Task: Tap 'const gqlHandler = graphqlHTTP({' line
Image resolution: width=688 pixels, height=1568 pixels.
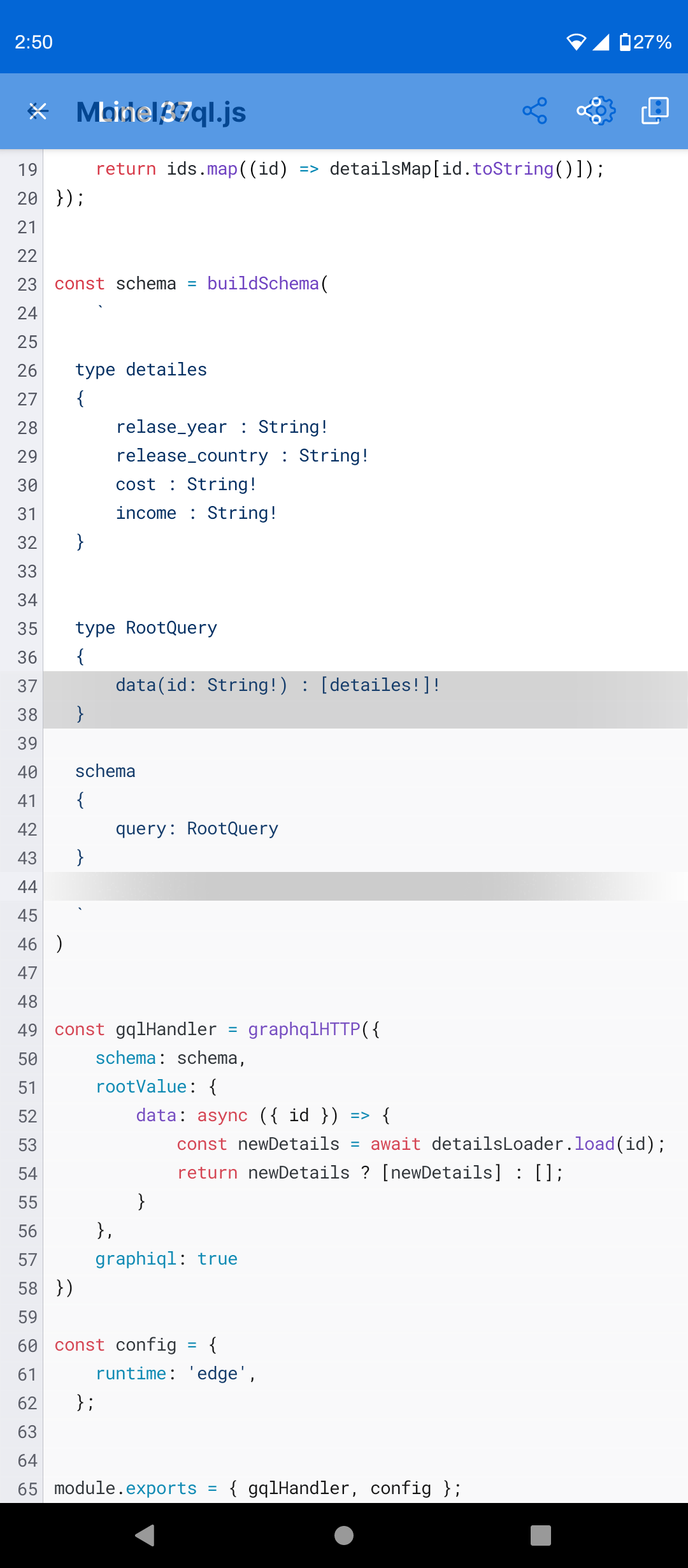Action: tap(217, 1029)
